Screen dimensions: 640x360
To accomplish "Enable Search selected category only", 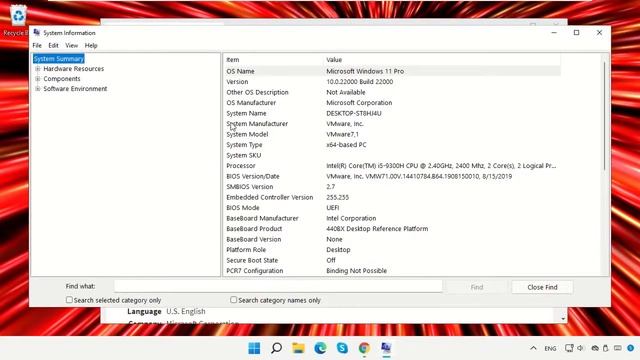I will (69, 300).
